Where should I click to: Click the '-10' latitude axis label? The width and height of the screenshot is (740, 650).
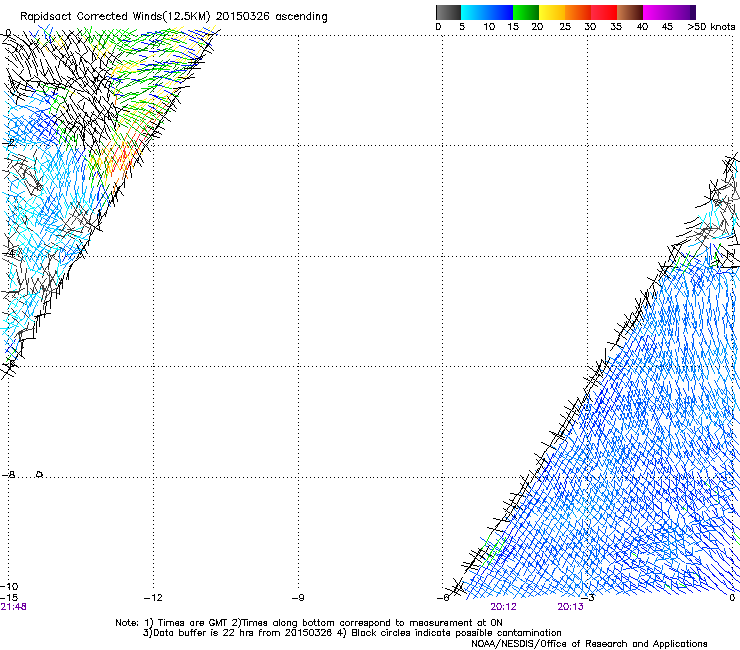(x=9, y=587)
